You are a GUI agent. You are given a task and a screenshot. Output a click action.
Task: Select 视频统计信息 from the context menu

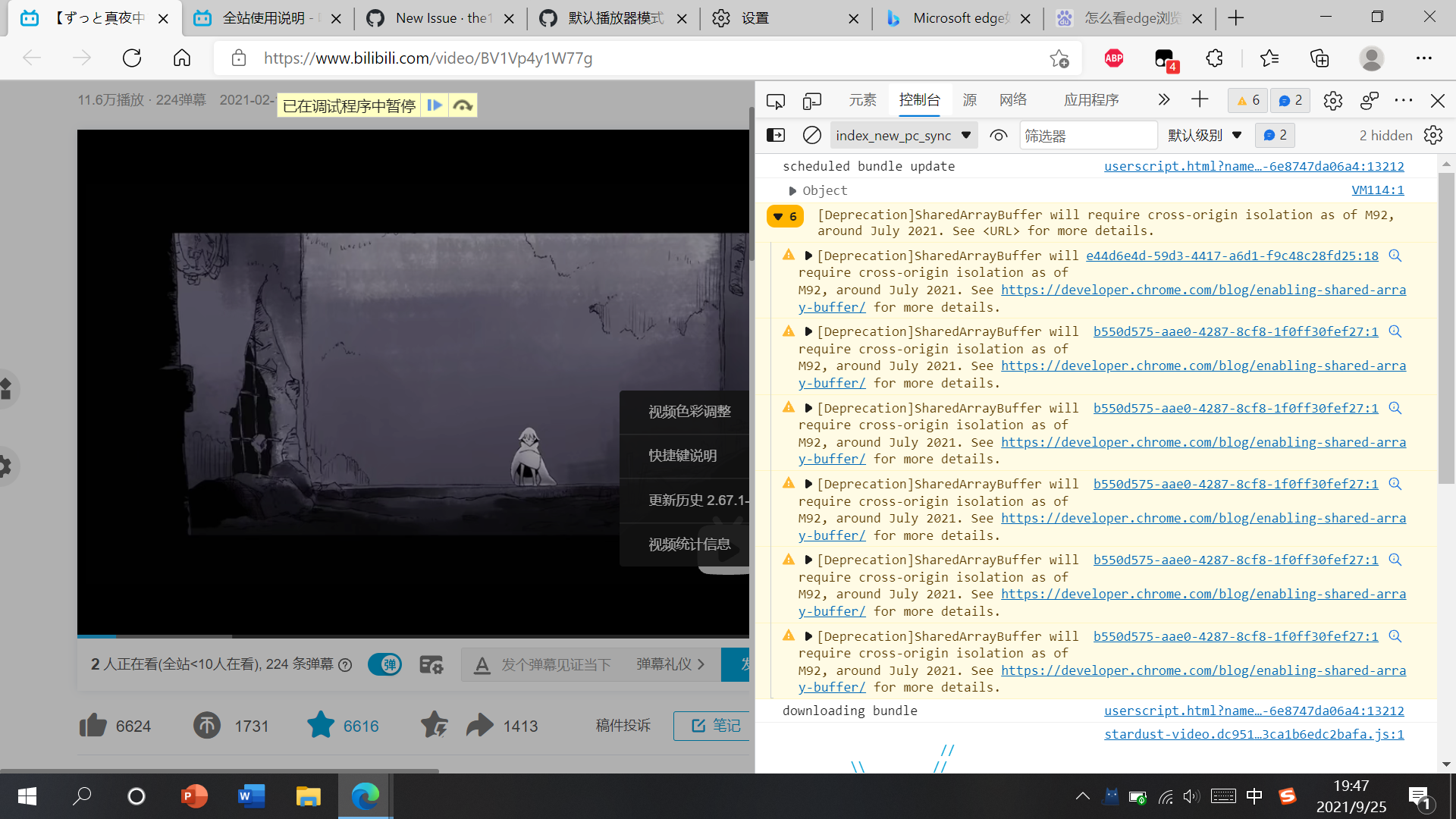(689, 544)
